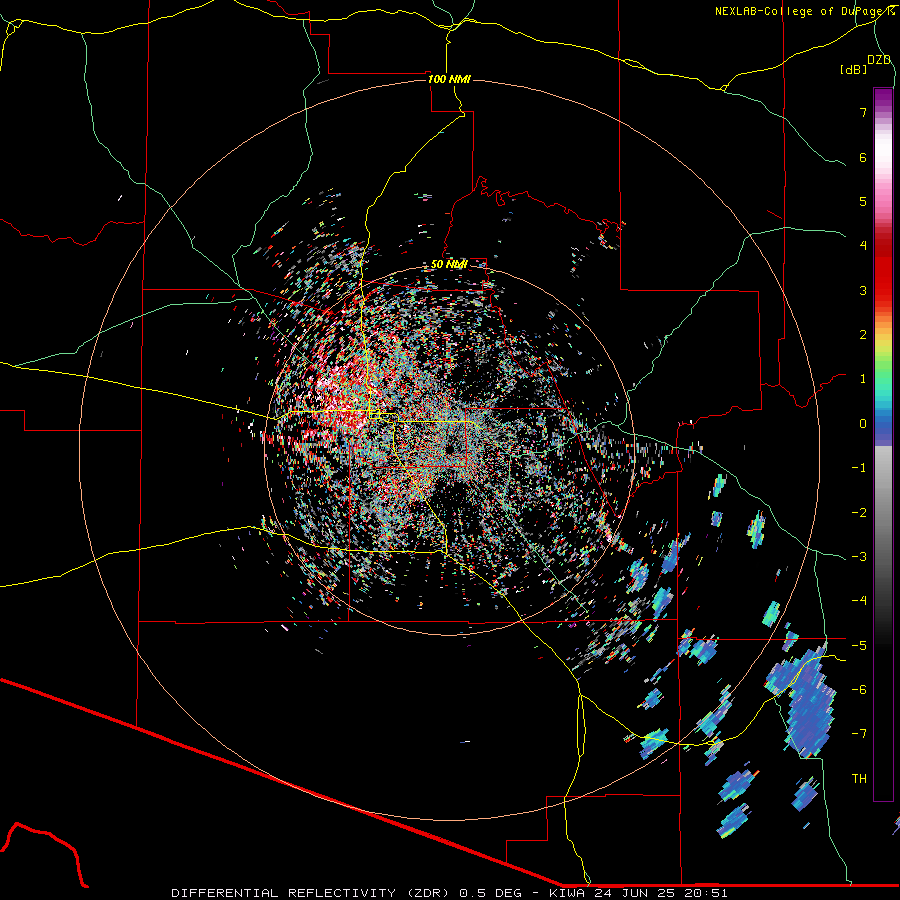Click the "4" tick label on the scale

(x=863, y=246)
